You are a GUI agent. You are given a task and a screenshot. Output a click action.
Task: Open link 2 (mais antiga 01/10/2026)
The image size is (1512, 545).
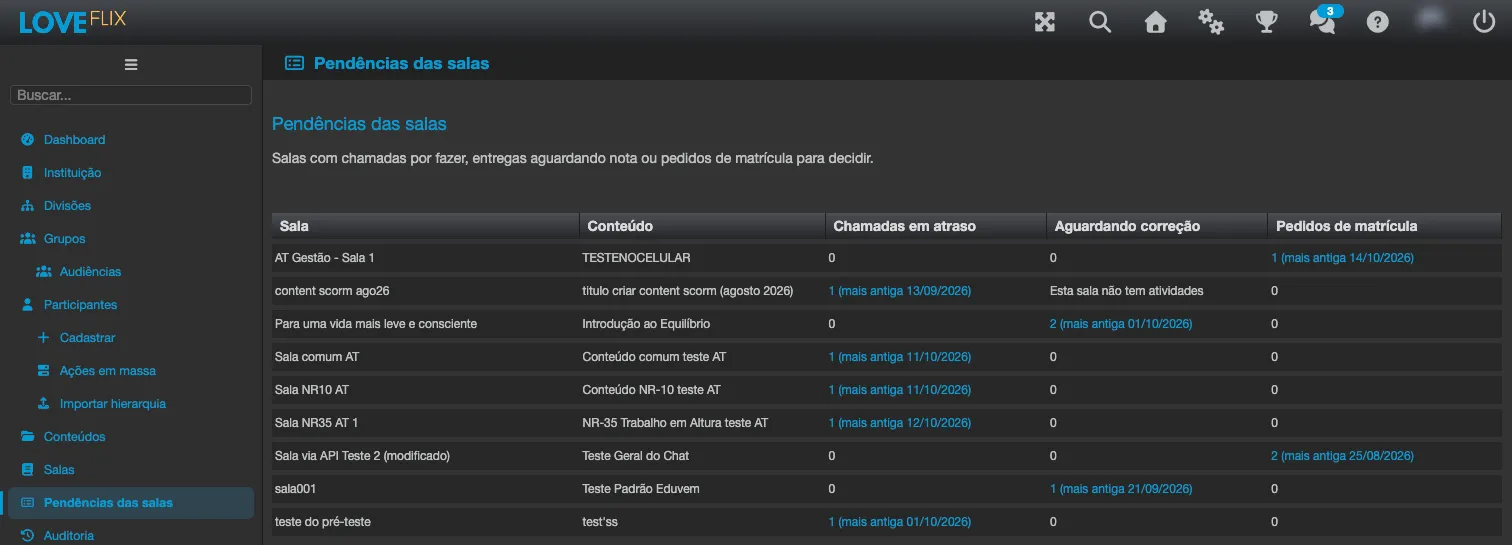click(1121, 323)
